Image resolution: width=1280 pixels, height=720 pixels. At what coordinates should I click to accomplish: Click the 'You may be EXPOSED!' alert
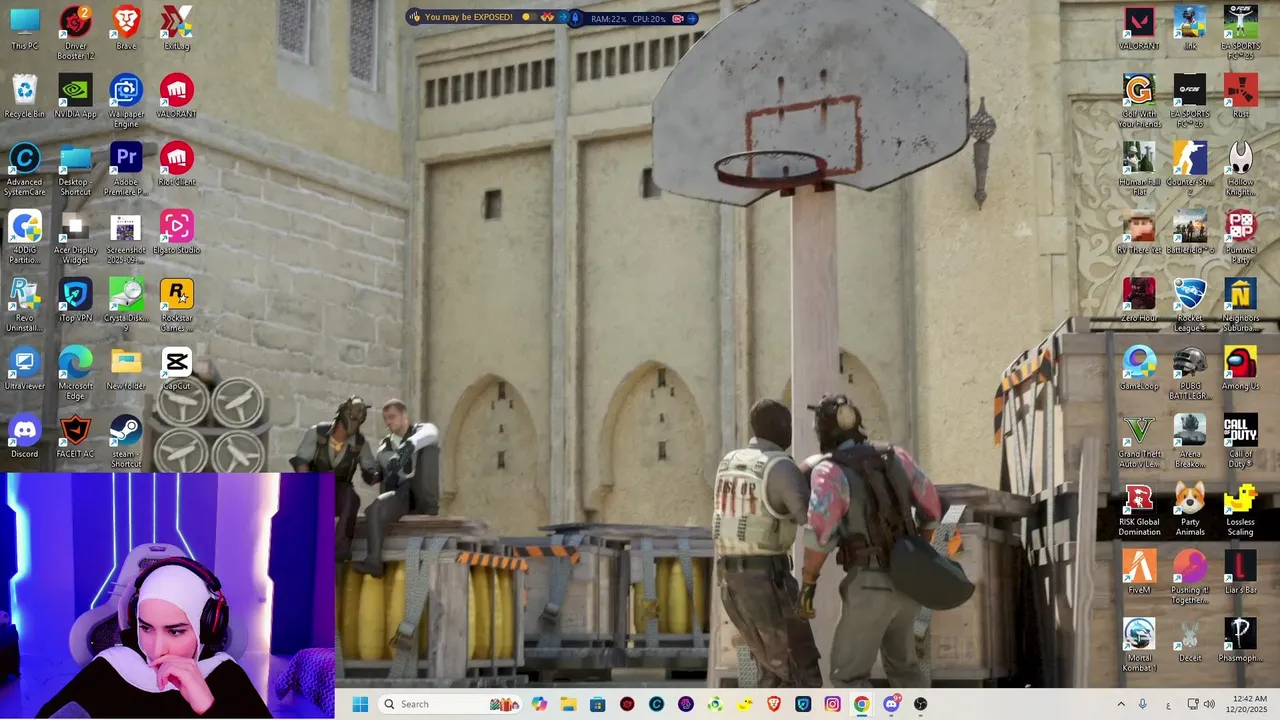click(x=468, y=17)
